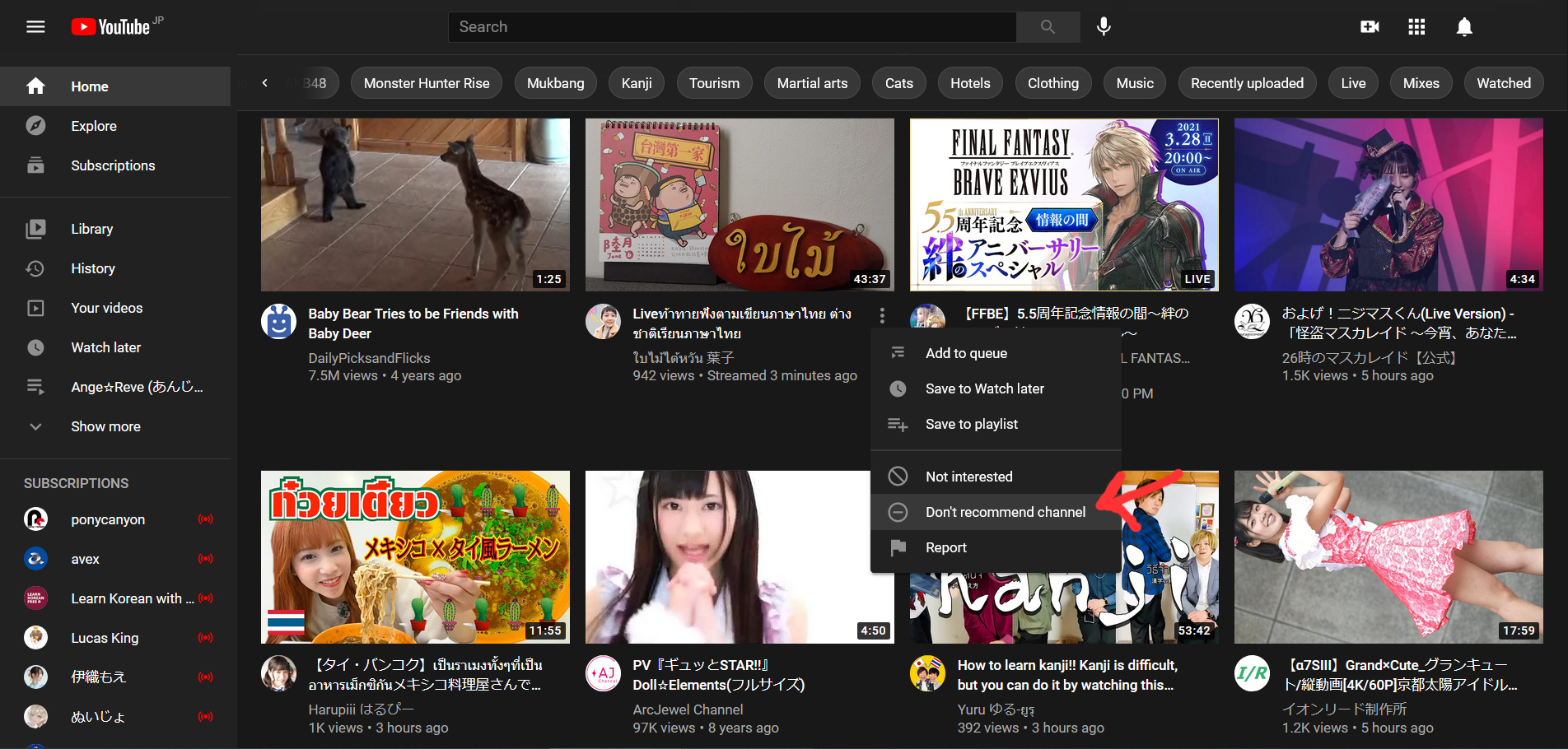Filter by Music chip
This screenshot has height=749, width=1568.
1135,83
